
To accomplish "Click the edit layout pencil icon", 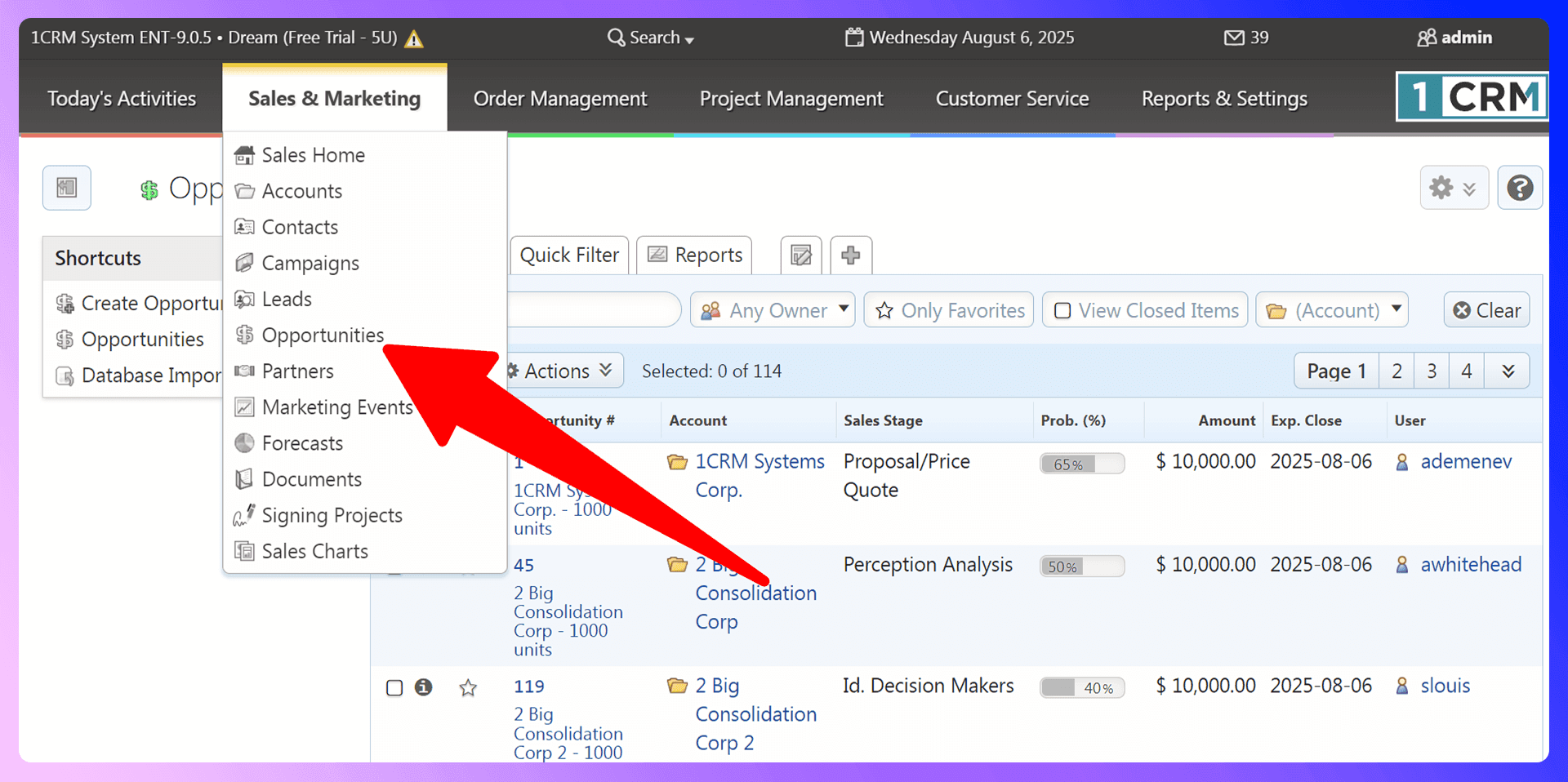I will point(801,255).
